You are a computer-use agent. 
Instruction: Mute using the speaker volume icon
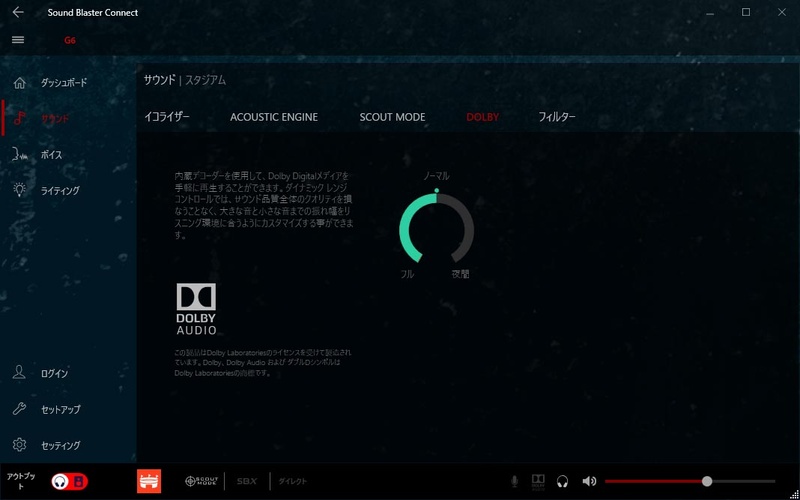[589, 481]
